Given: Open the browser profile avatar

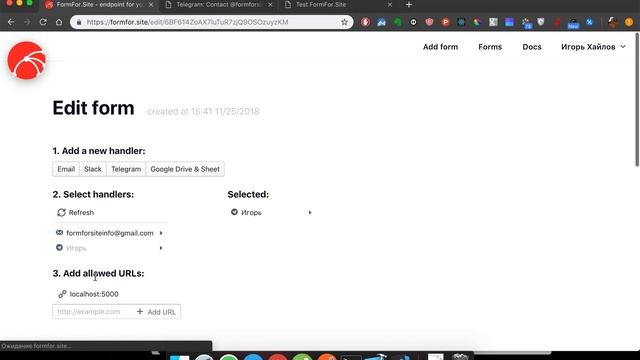Looking at the screenshot, I should click(613, 22).
